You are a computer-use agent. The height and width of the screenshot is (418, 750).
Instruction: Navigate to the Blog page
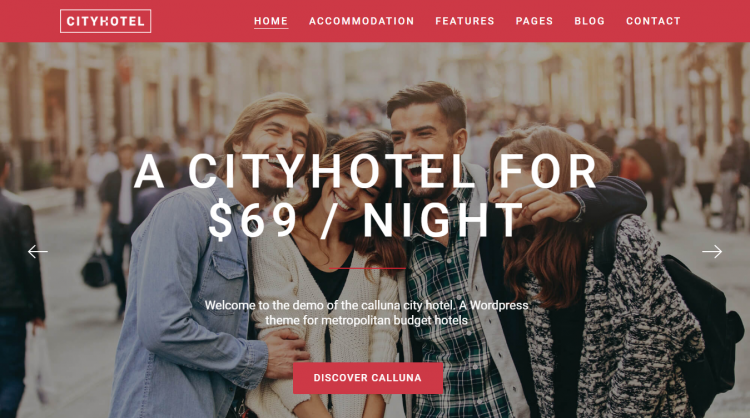589,21
